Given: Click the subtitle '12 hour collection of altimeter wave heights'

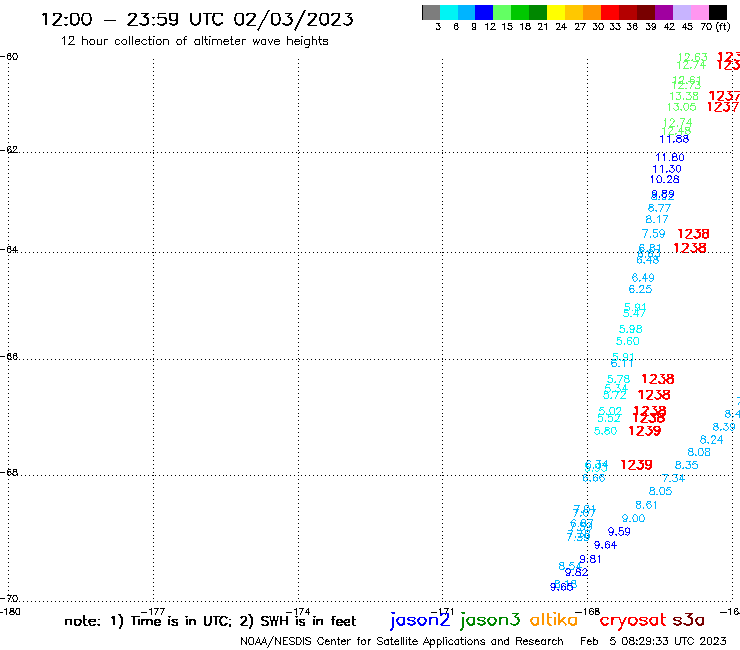Looking at the screenshot, I should pyautogui.click(x=194, y=41).
